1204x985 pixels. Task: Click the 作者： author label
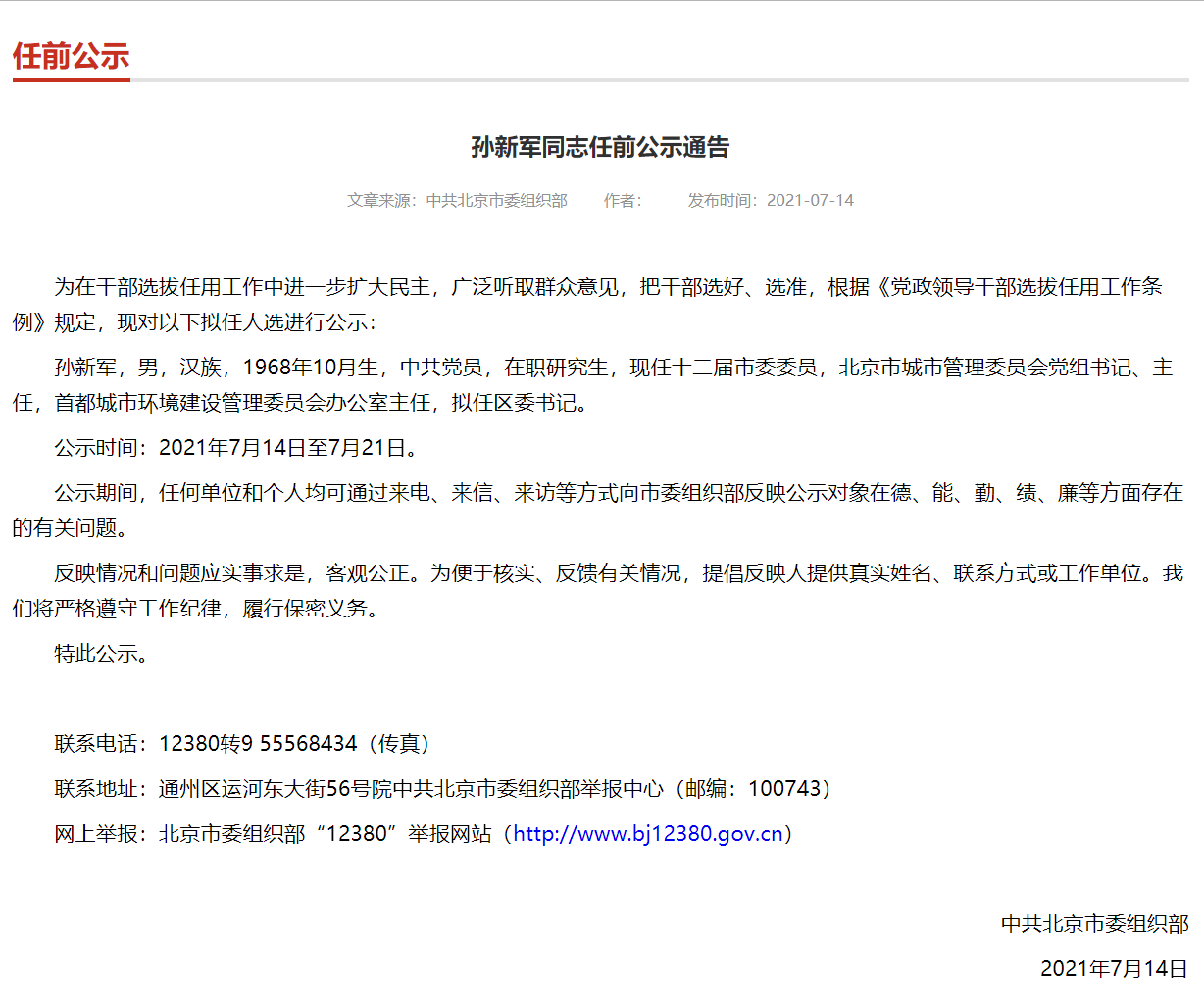point(623,200)
